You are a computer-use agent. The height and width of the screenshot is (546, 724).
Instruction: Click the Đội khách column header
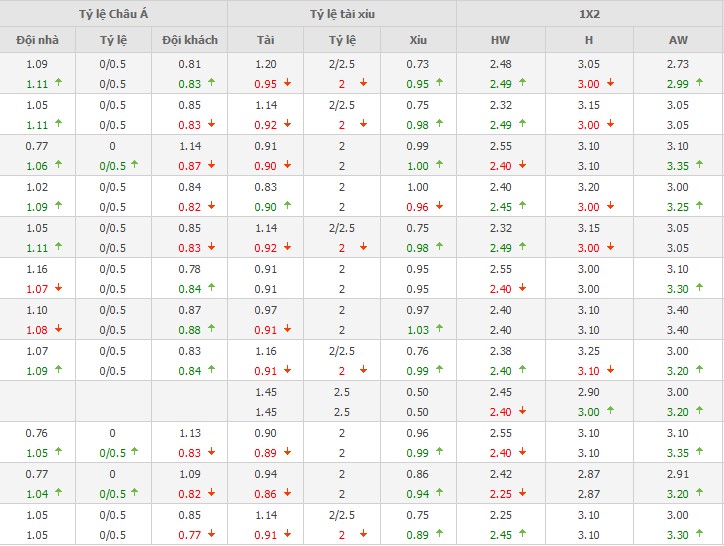coord(189,40)
